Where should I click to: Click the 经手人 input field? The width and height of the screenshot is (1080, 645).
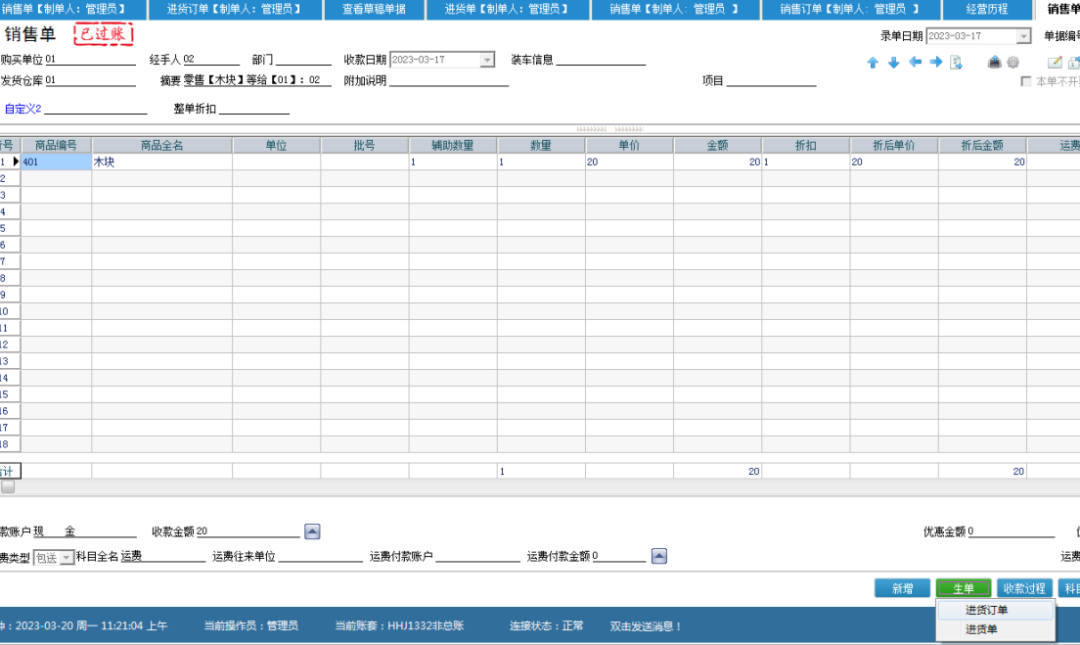(211, 60)
